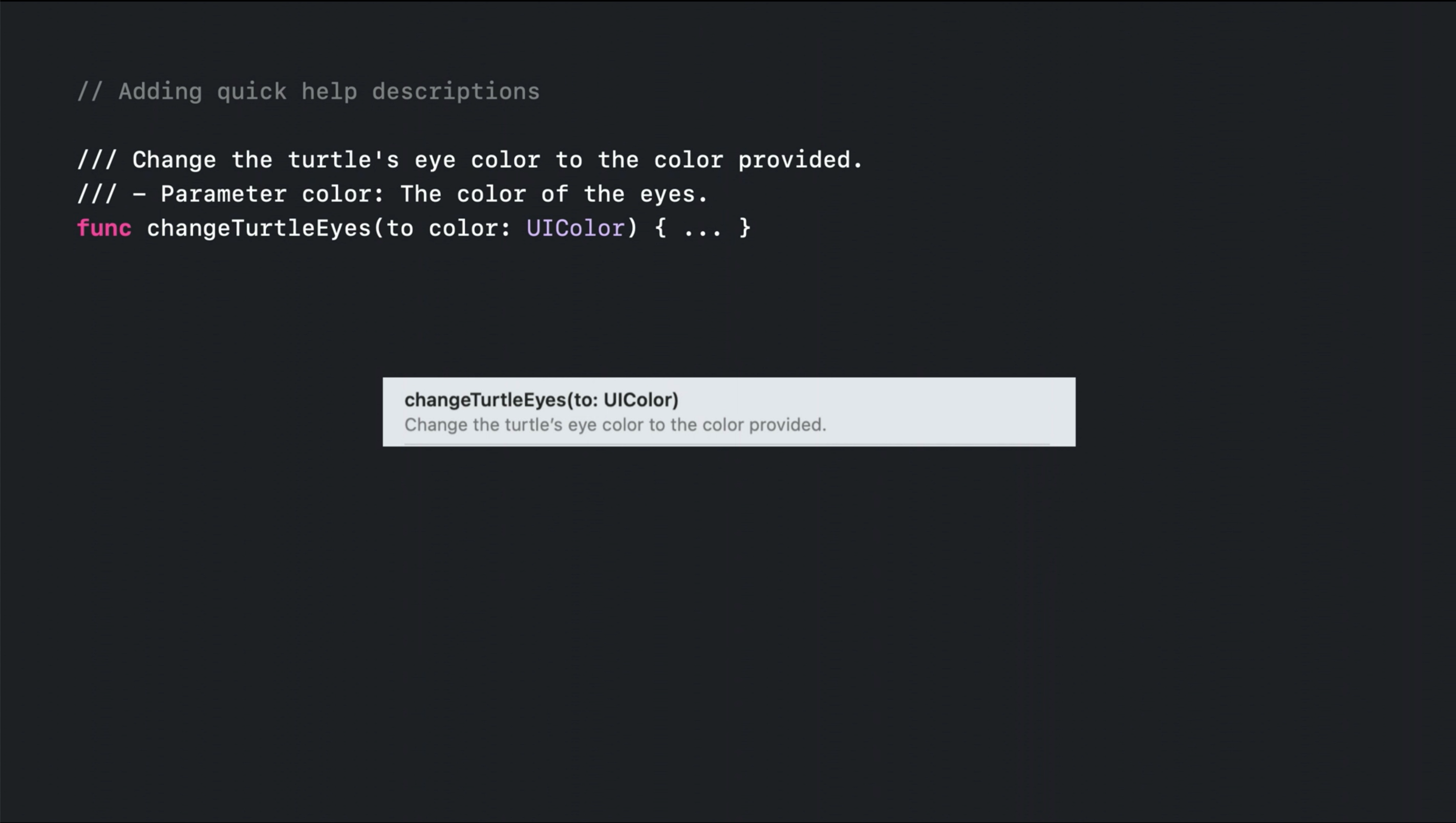Screen dimensions: 1456x823
Task: Click the word provided. ending first doc line
Action: tap(800, 161)
